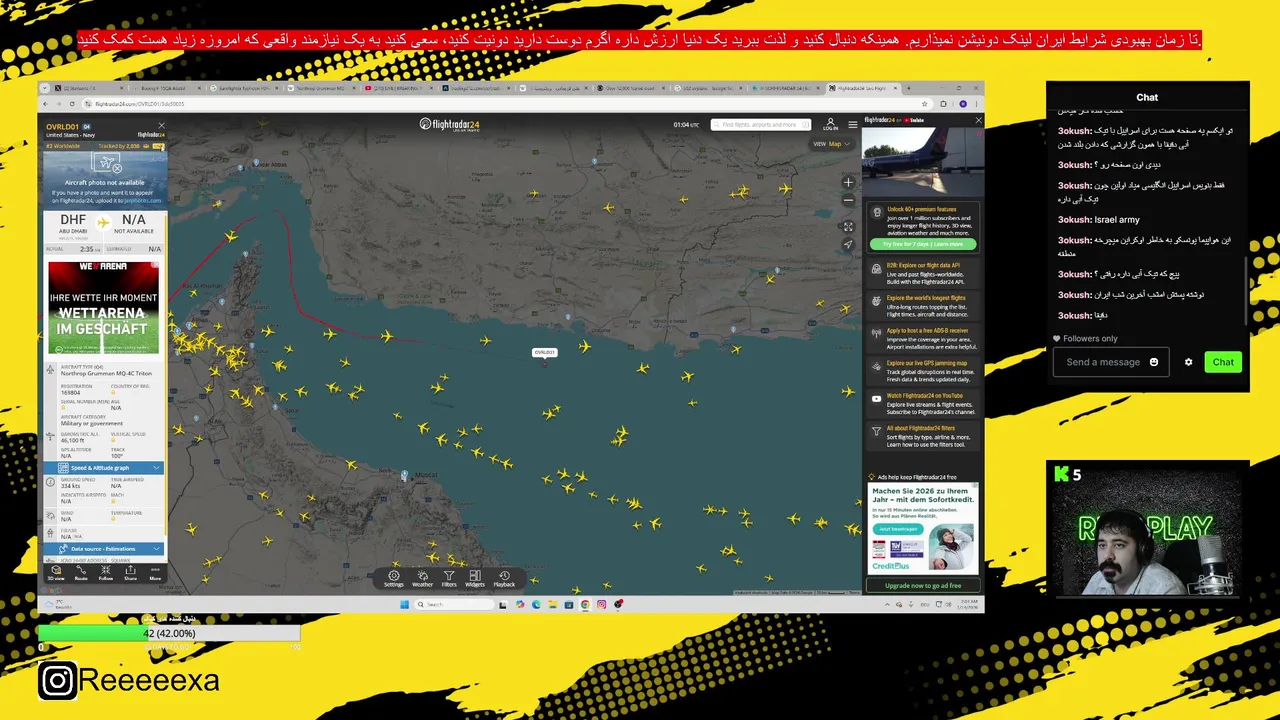
Task: Collapse the Data source - Estimations section
Action: click(x=103, y=549)
